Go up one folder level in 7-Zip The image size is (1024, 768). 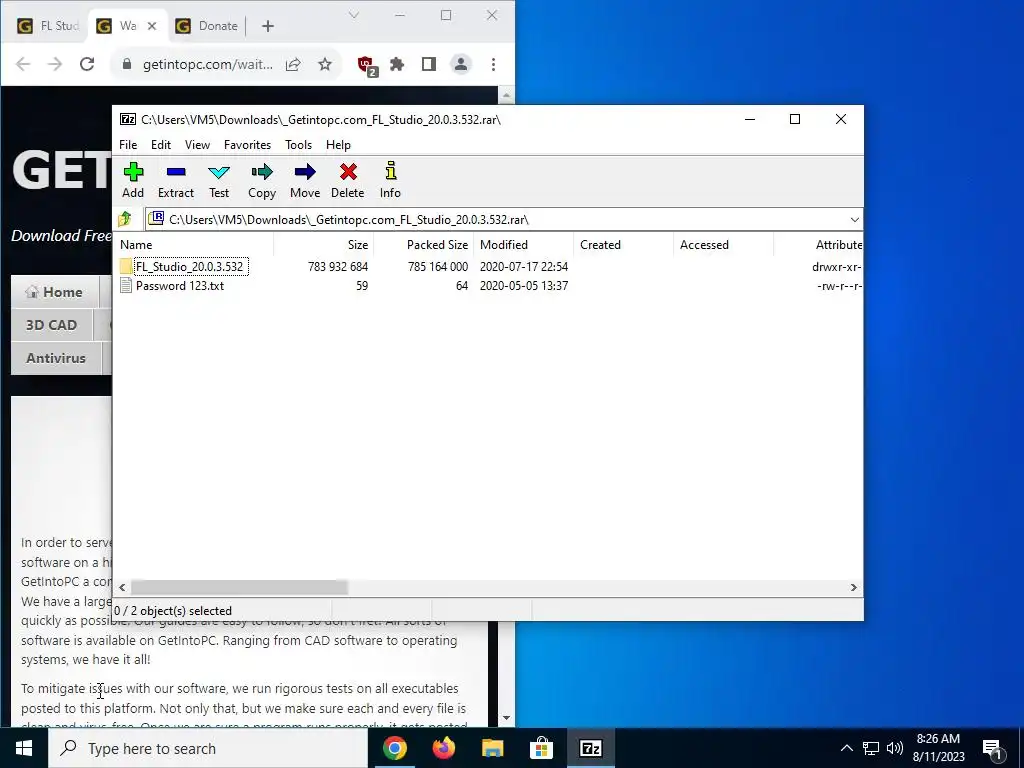click(x=125, y=219)
